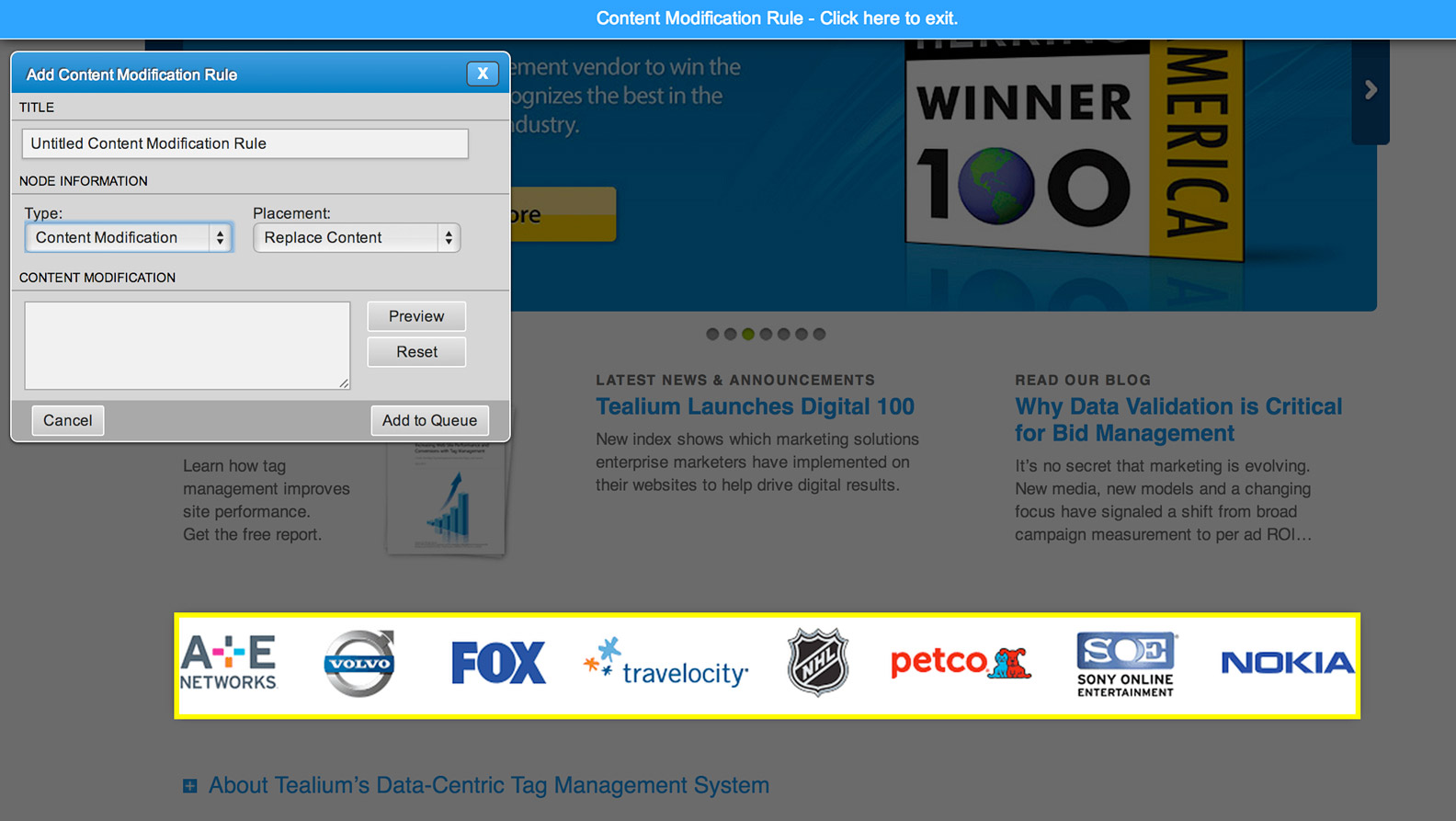The height and width of the screenshot is (821, 1456).
Task: Click Add to Queue button
Action: click(429, 420)
